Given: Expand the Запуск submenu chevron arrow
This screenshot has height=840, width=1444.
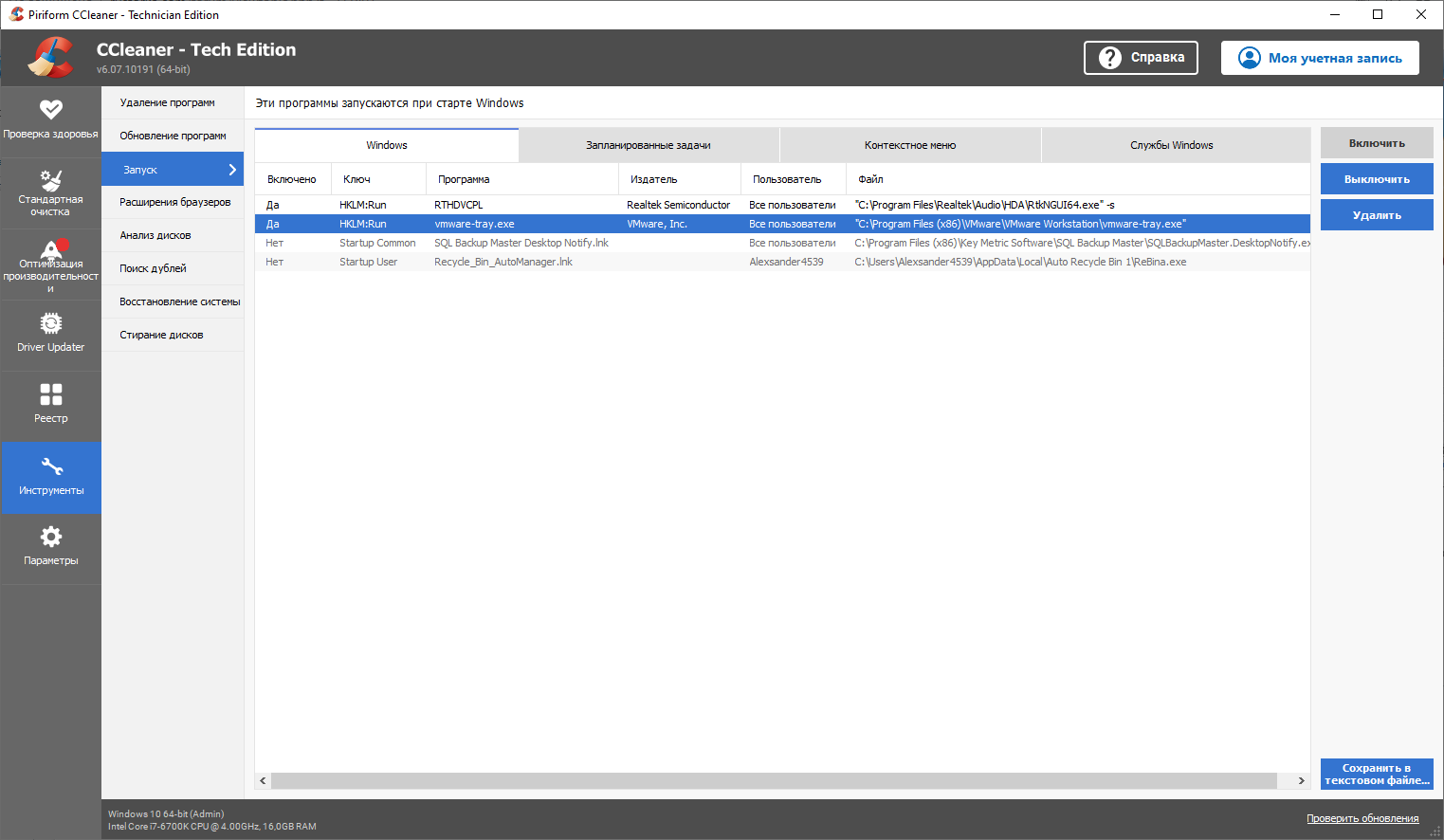Looking at the screenshot, I should [232, 170].
